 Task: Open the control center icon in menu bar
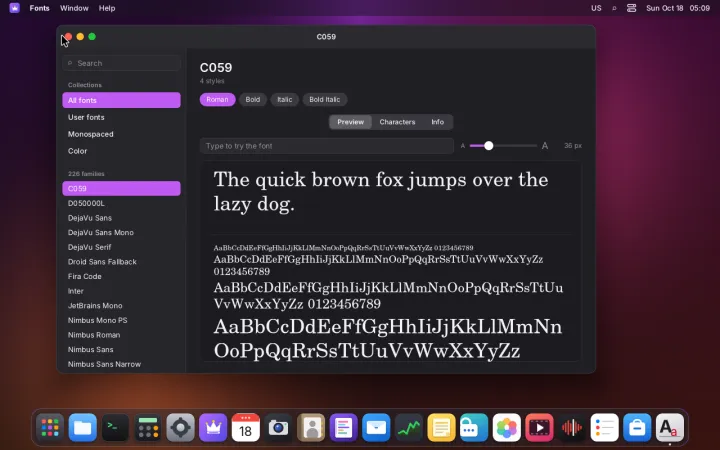(631, 8)
